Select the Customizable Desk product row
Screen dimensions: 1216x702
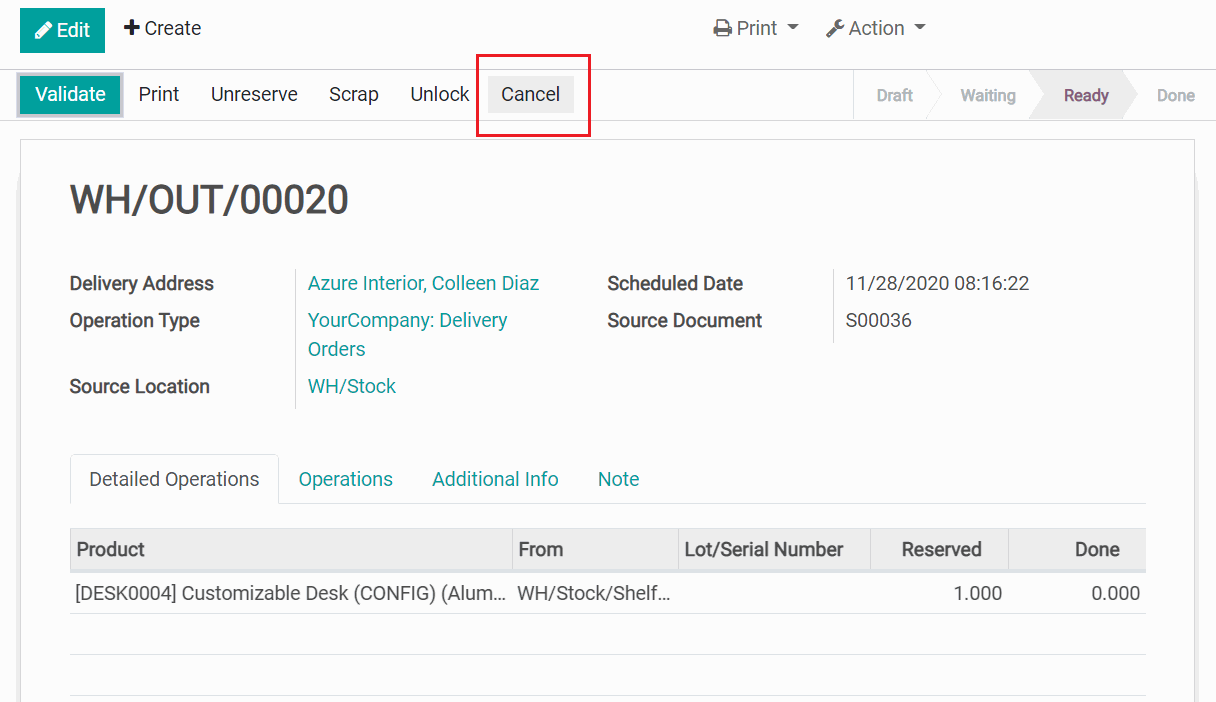290,593
